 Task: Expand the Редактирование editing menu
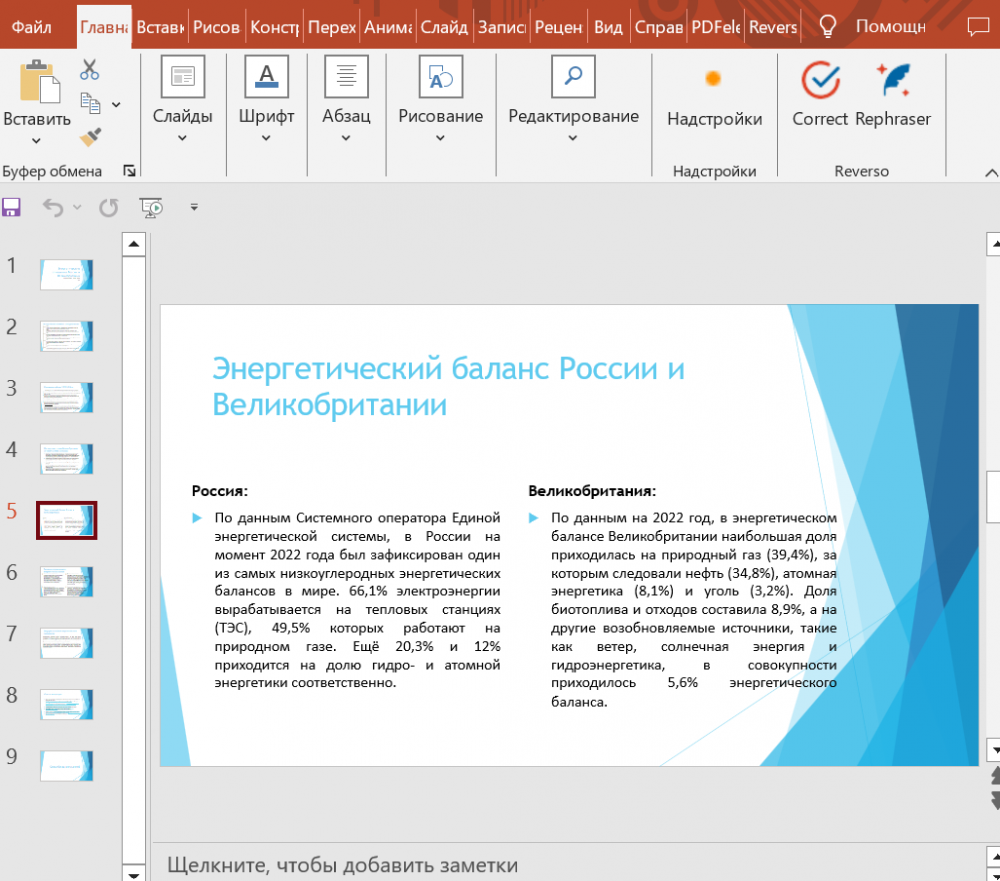573,100
